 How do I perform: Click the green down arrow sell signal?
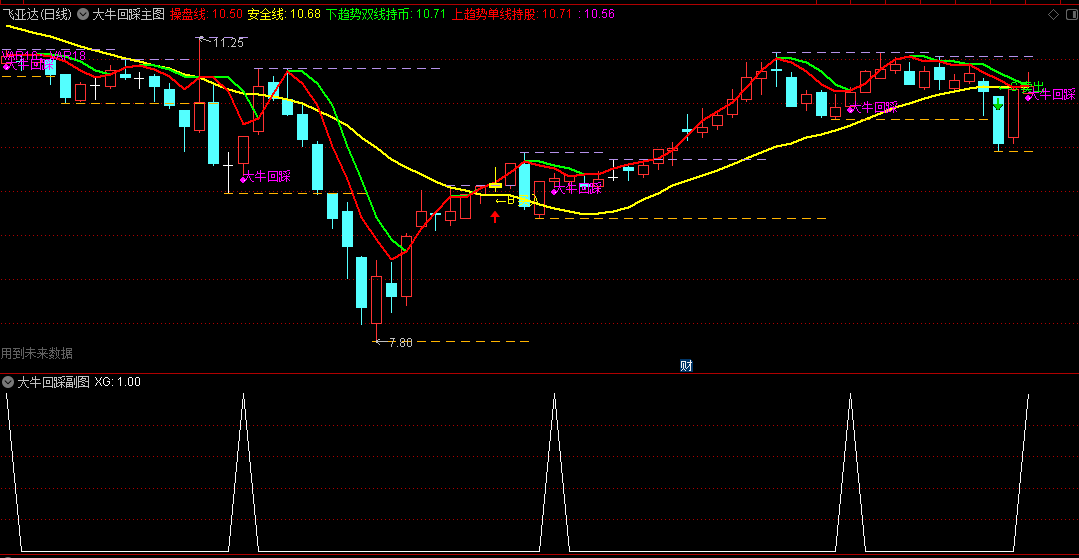(998, 104)
